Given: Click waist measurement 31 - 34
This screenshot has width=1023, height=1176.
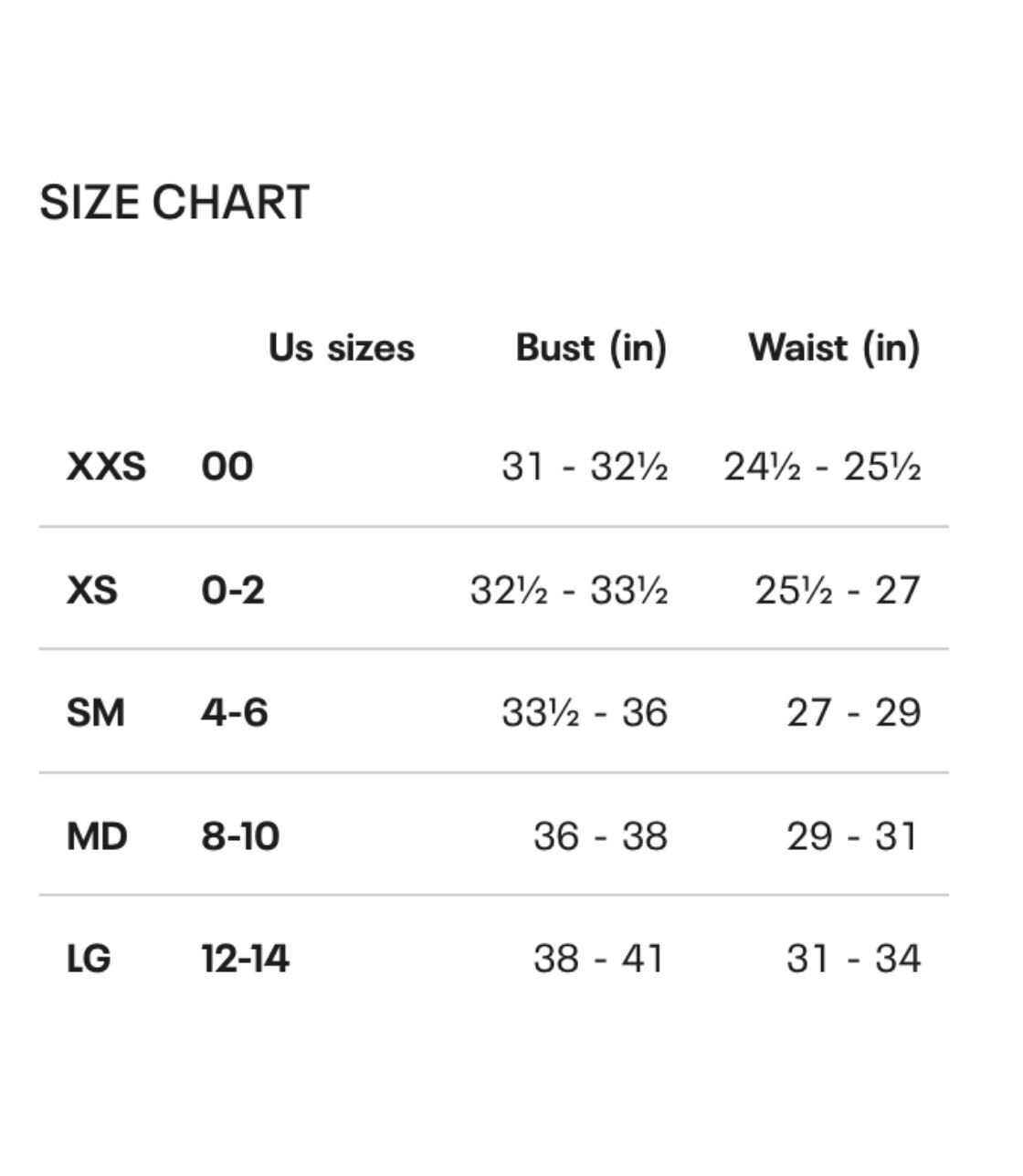Looking at the screenshot, I should click(x=853, y=959).
